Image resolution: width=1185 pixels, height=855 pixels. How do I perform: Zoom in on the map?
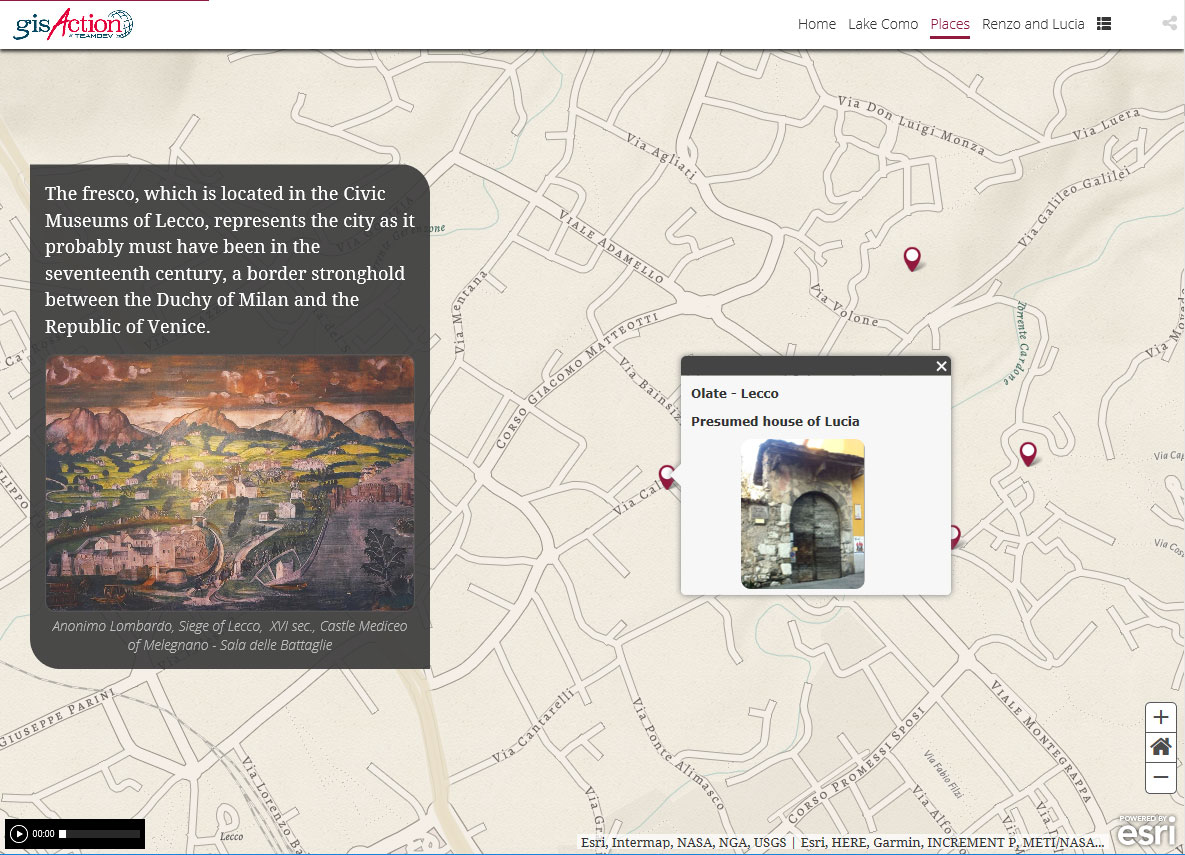pyautogui.click(x=1161, y=717)
